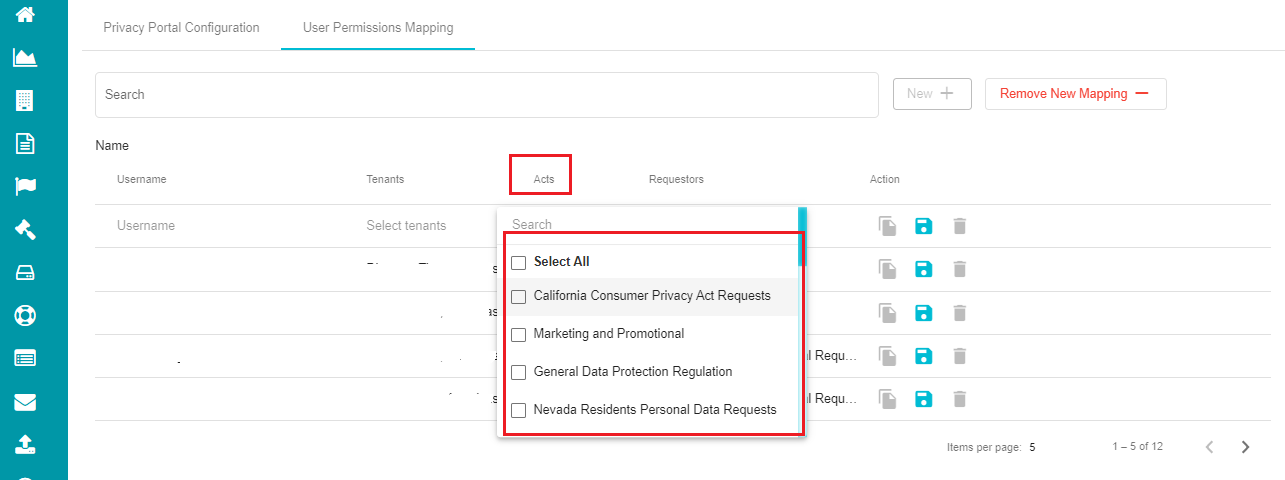Switch to Privacy Portal Configuration tab
The width and height of the screenshot is (1285, 480).
[181, 27]
